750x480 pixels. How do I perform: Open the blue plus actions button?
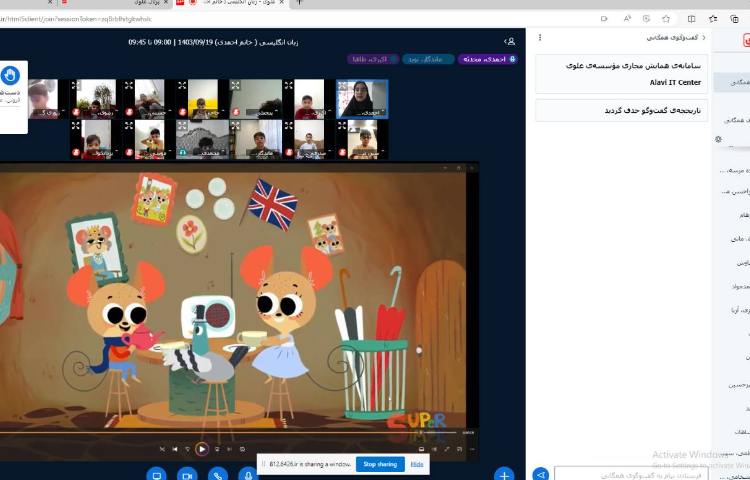[x=504, y=475]
